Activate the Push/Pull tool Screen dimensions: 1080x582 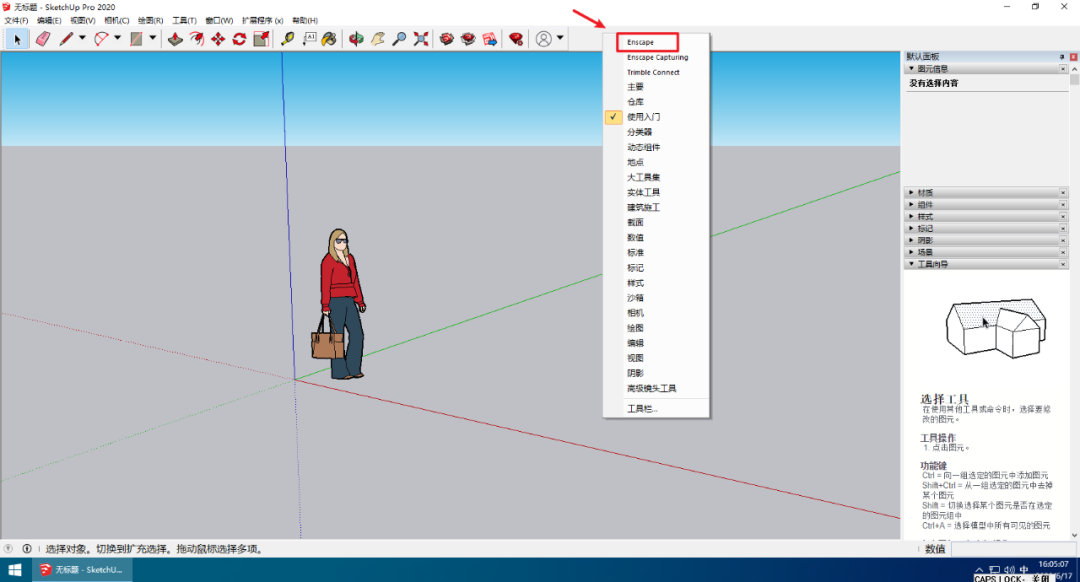[x=175, y=39]
